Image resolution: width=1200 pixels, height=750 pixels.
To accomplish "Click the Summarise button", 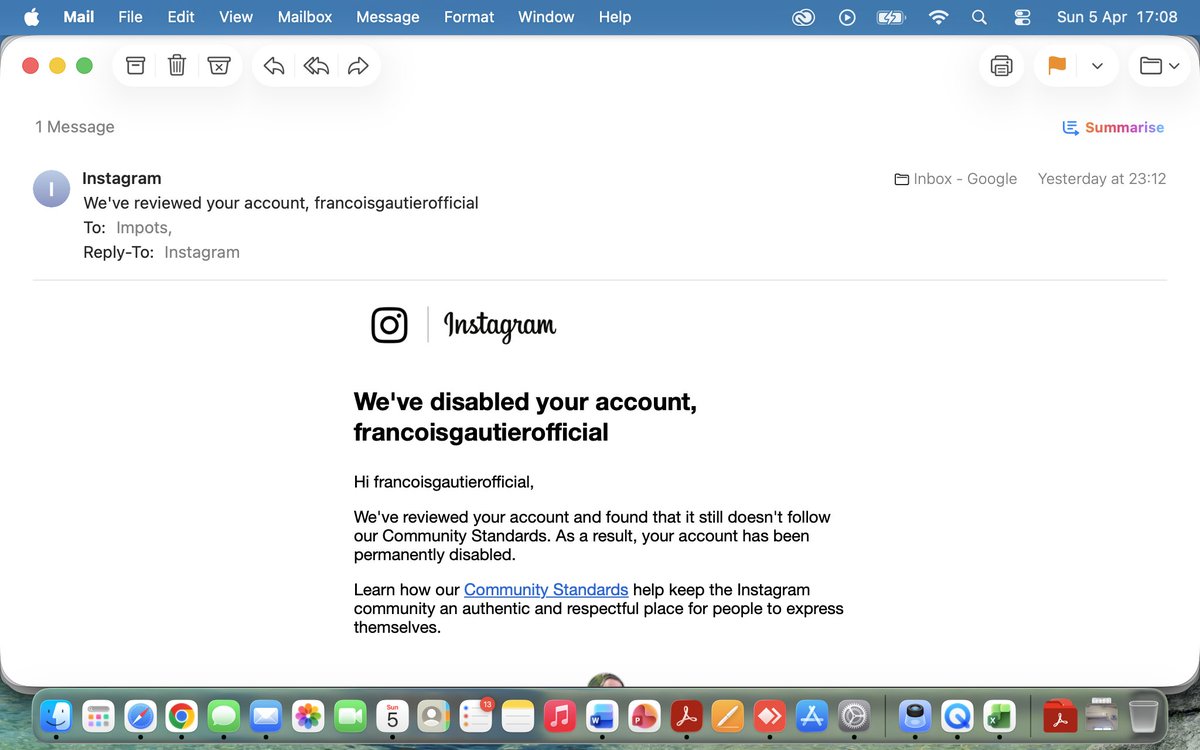I will (x=1113, y=127).
